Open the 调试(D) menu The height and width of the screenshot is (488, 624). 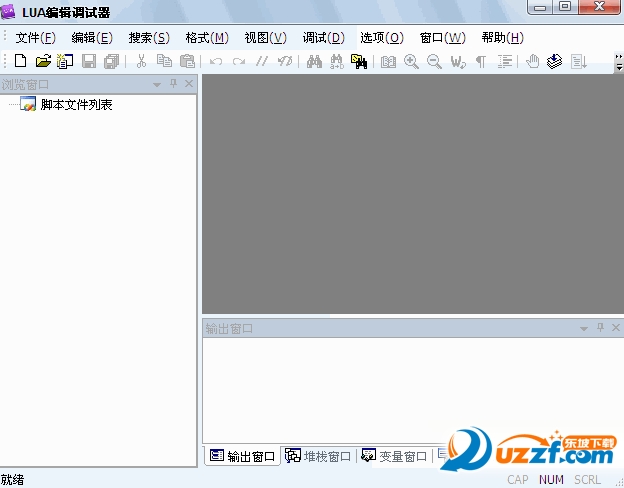pyautogui.click(x=324, y=38)
